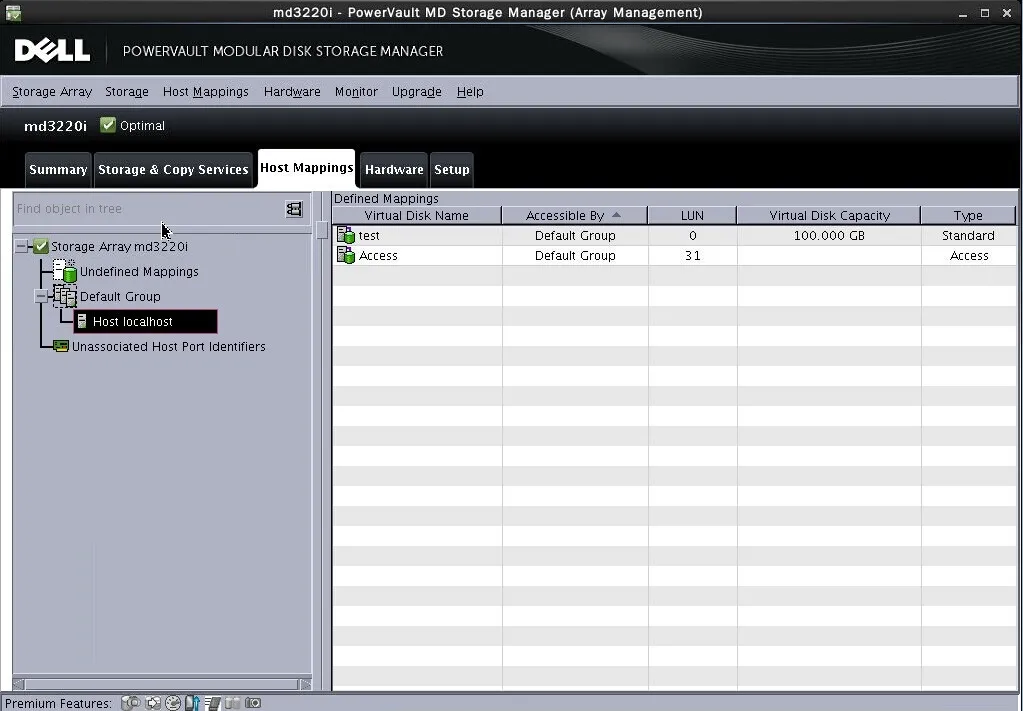Select Unassociated Host Port Identifiers tree item
This screenshot has width=1023, height=711.
click(x=168, y=346)
